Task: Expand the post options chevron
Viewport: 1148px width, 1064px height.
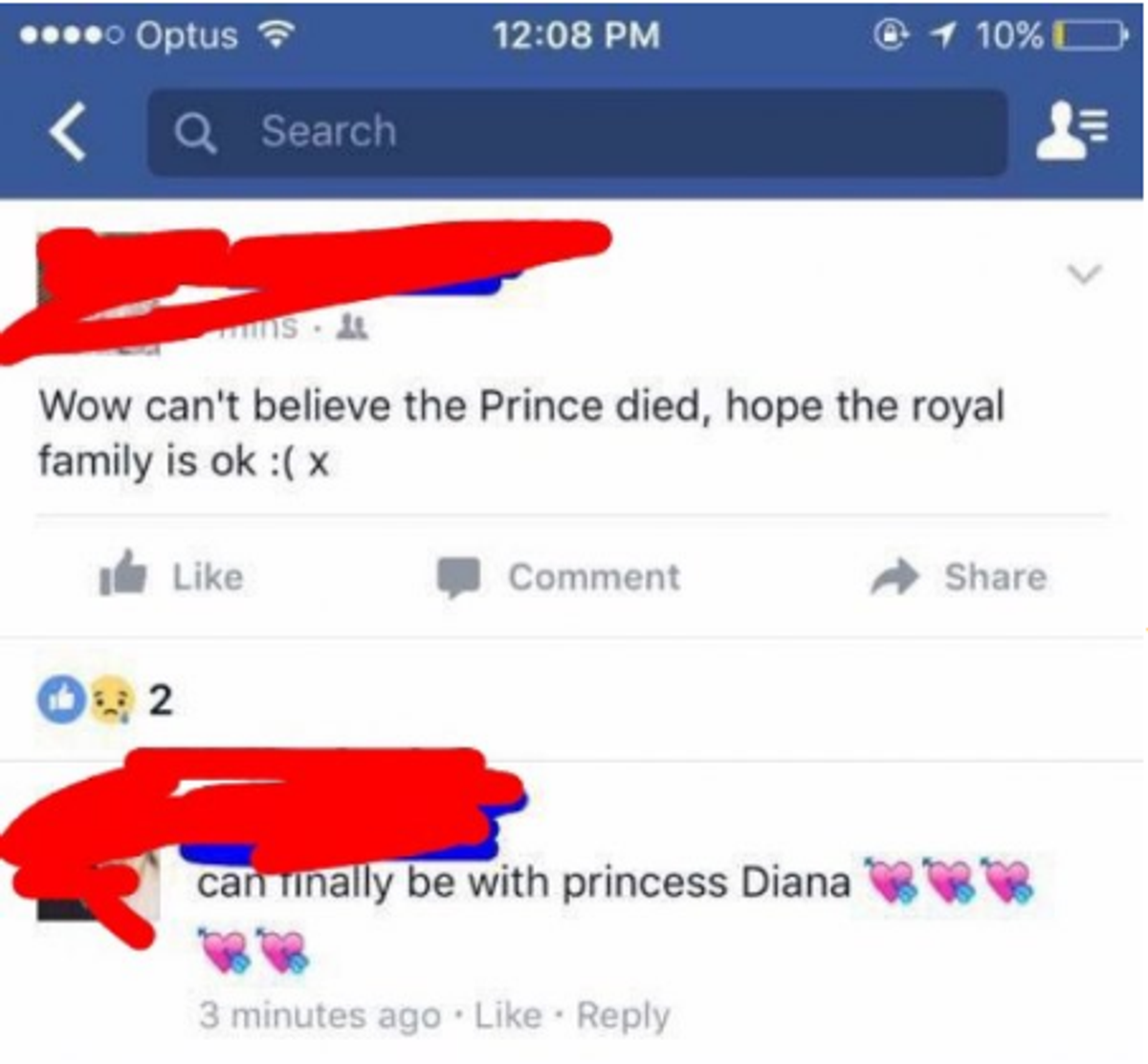Action: [x=1084, y=275]
